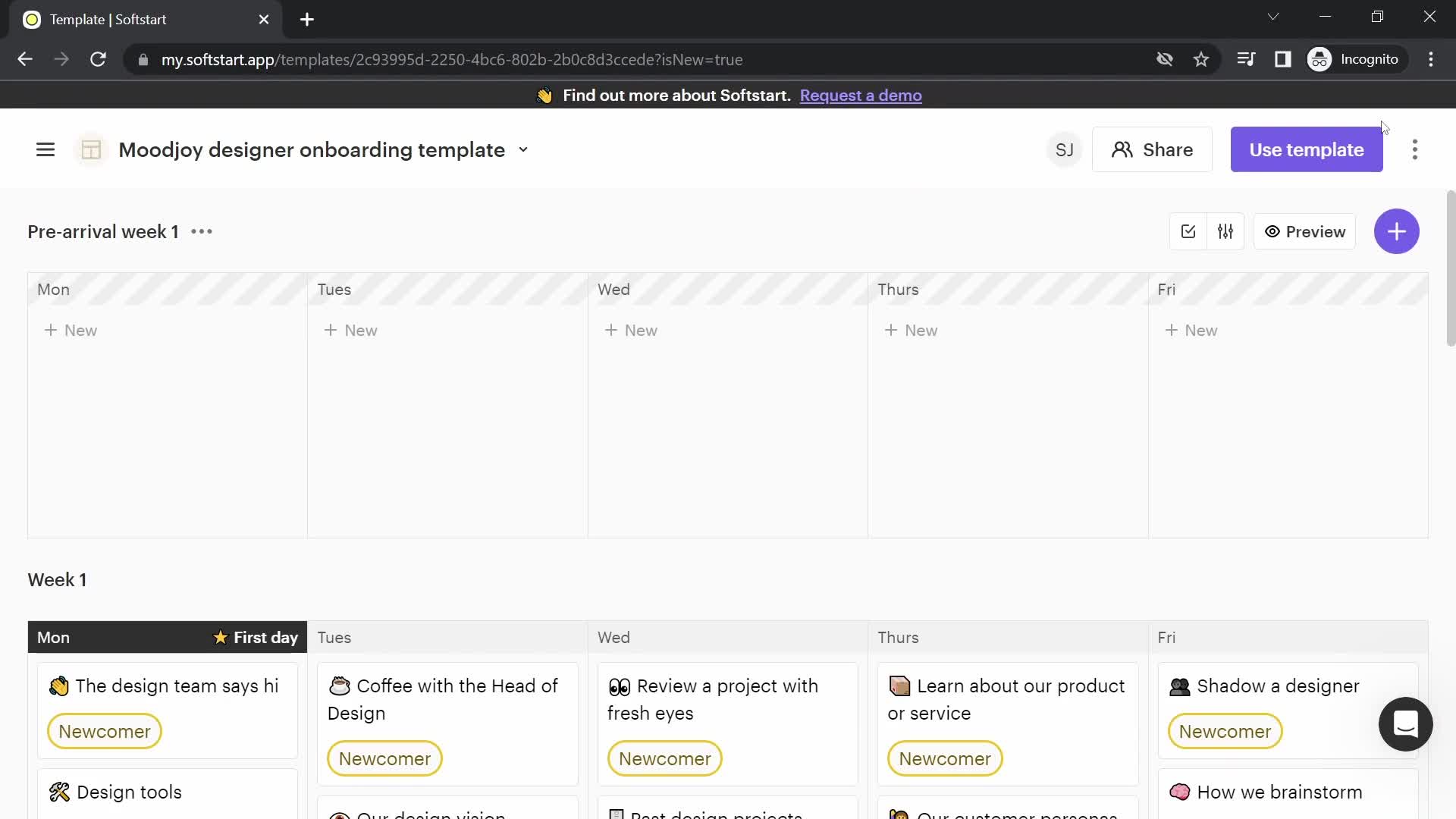Add new item under Wed pre-arrival
This screenshot has height=819, width=1456.
[x=631, y=331]
